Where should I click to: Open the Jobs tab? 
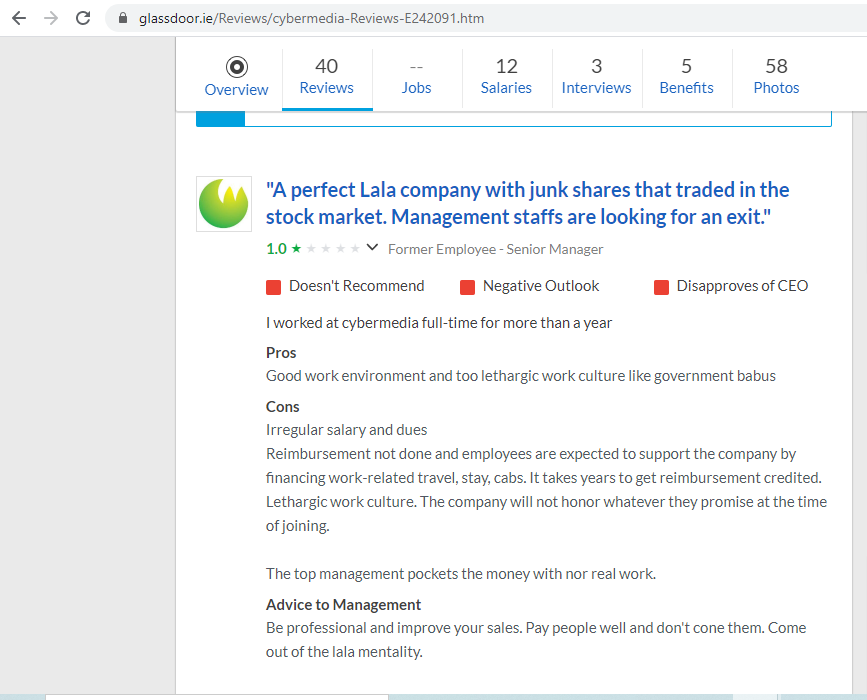(x=416, y=77)
